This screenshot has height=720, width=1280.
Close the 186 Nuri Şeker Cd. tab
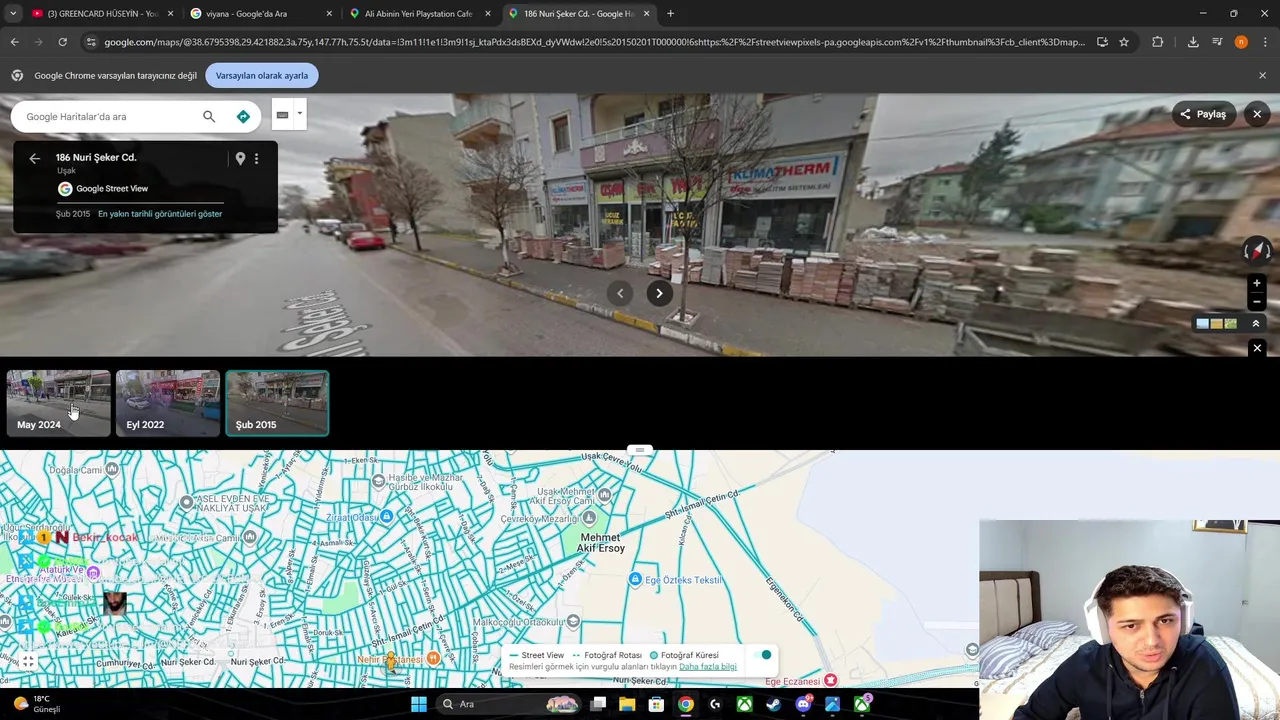point(647,14)
